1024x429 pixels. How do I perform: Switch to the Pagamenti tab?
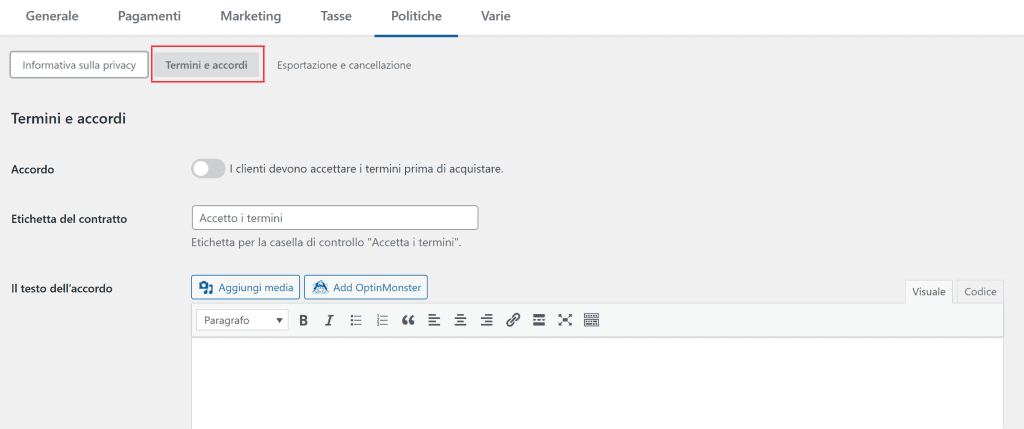[x=149, y=17]
